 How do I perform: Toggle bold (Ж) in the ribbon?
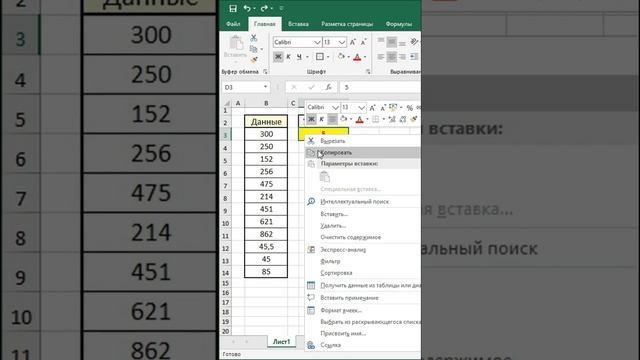[278, 57]
